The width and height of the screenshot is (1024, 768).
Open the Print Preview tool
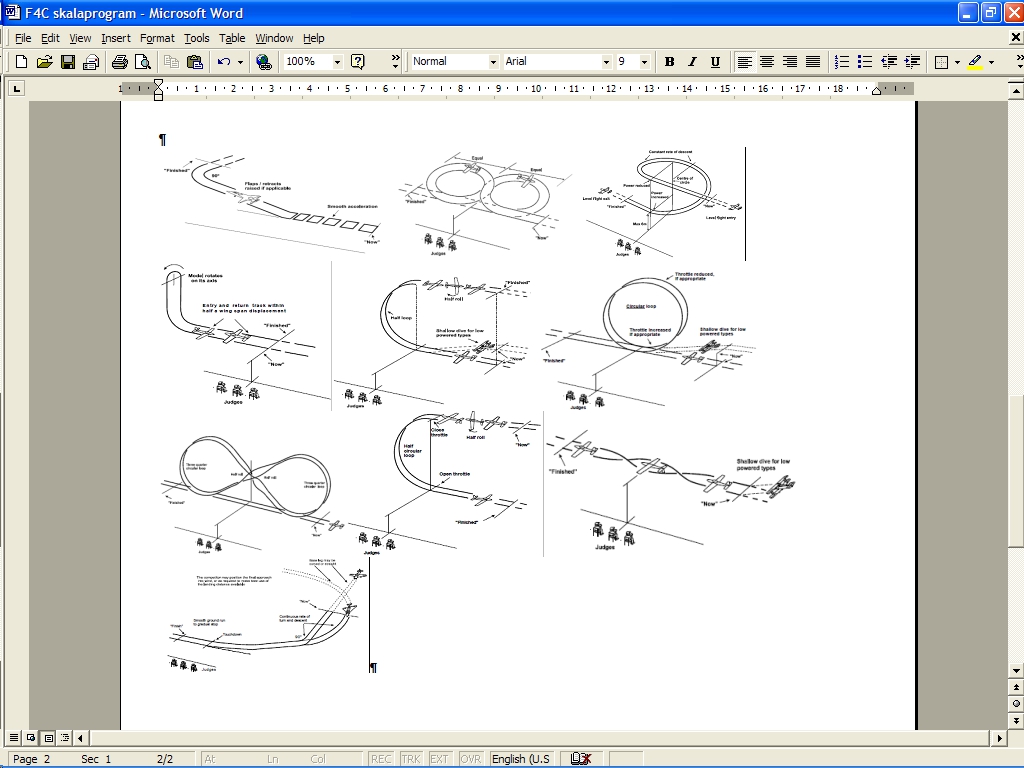point(143,62)
